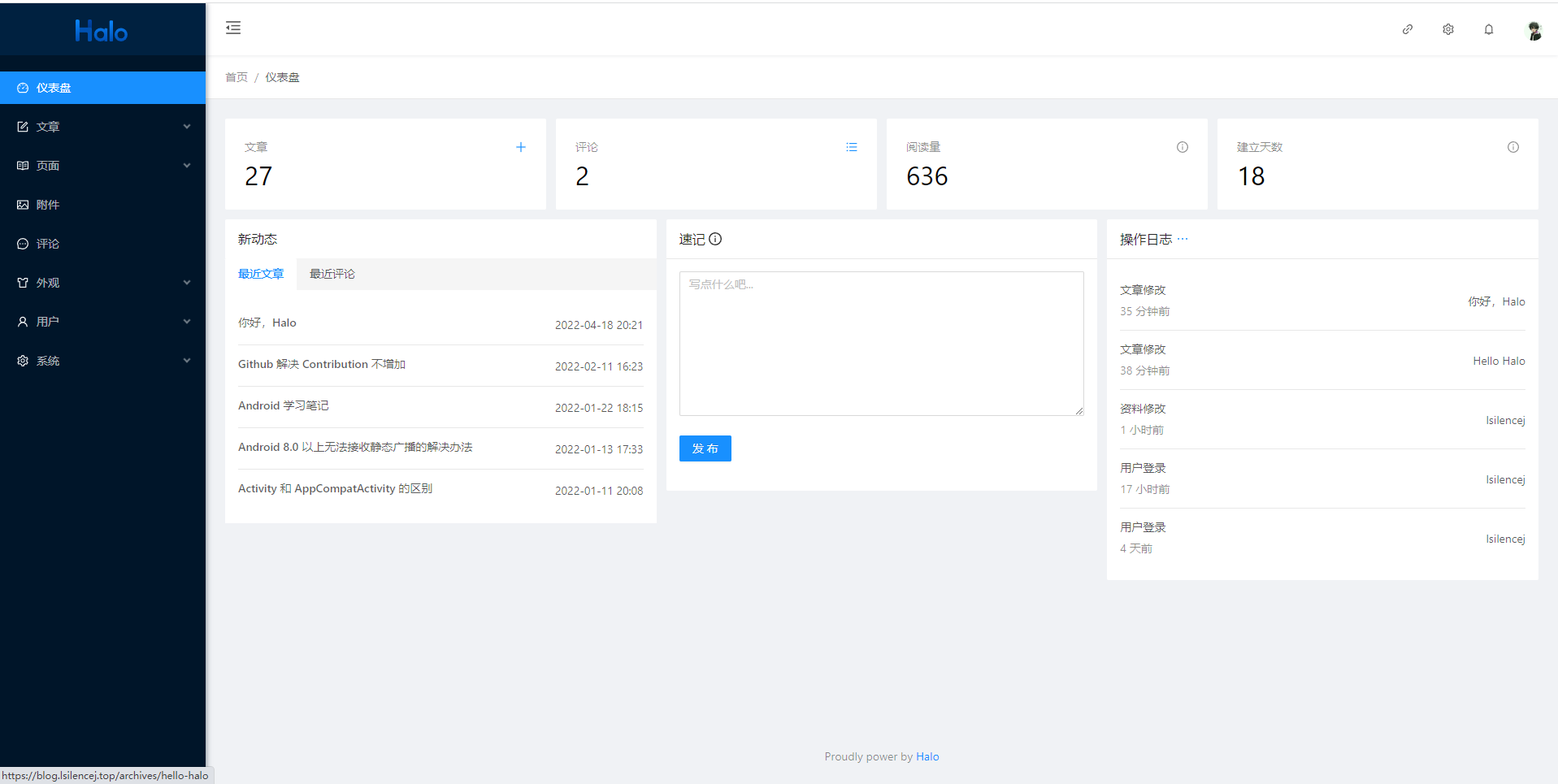Open notifications with the bell icon

[1489, 29]
